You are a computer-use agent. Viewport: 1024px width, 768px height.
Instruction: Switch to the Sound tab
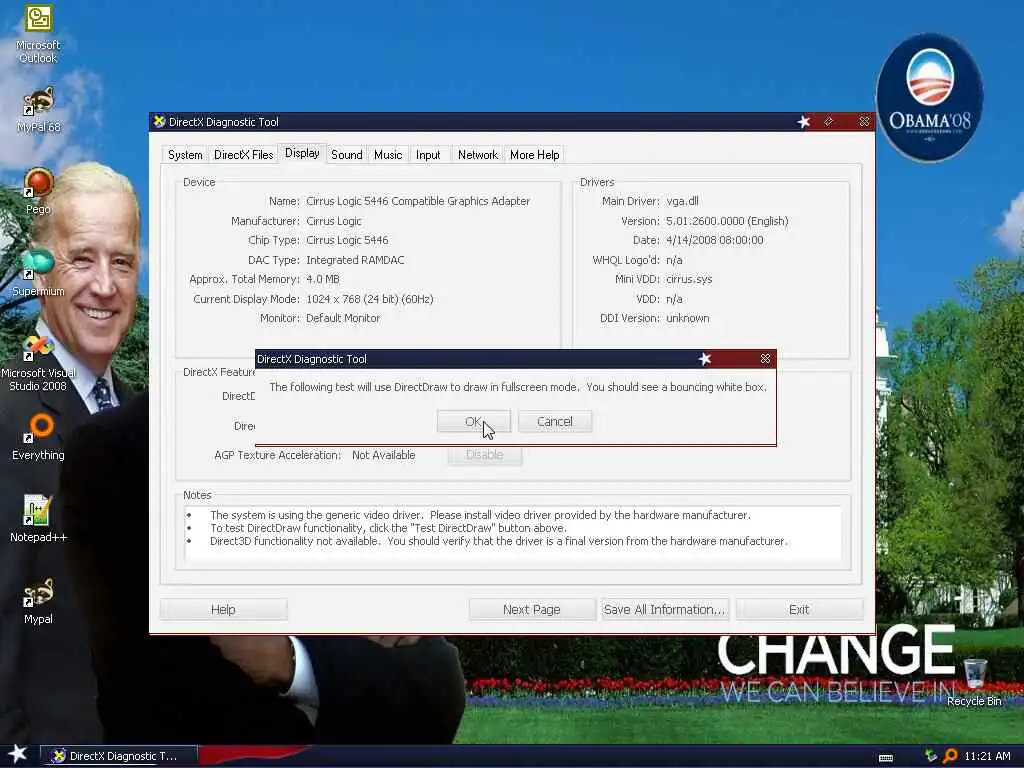(x=347, y=155)
